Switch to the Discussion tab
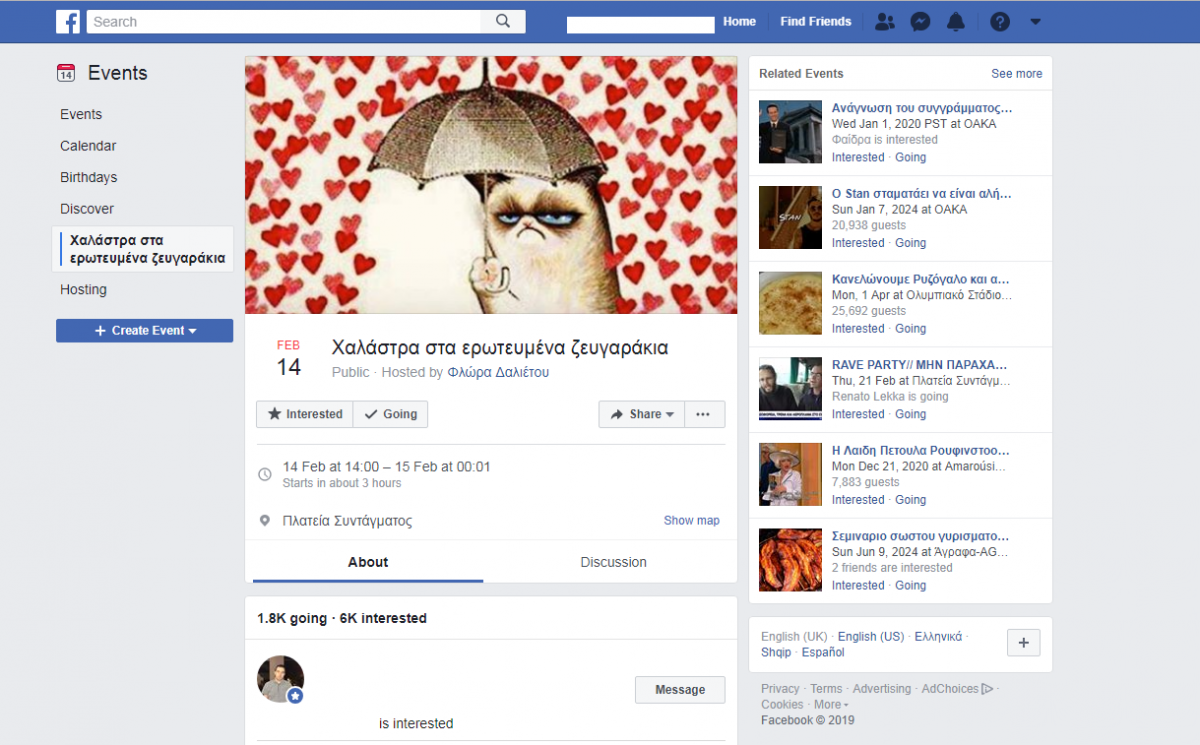Viewport: 1200px width, 745px height. pyautogui.click(x=613, y=562)
